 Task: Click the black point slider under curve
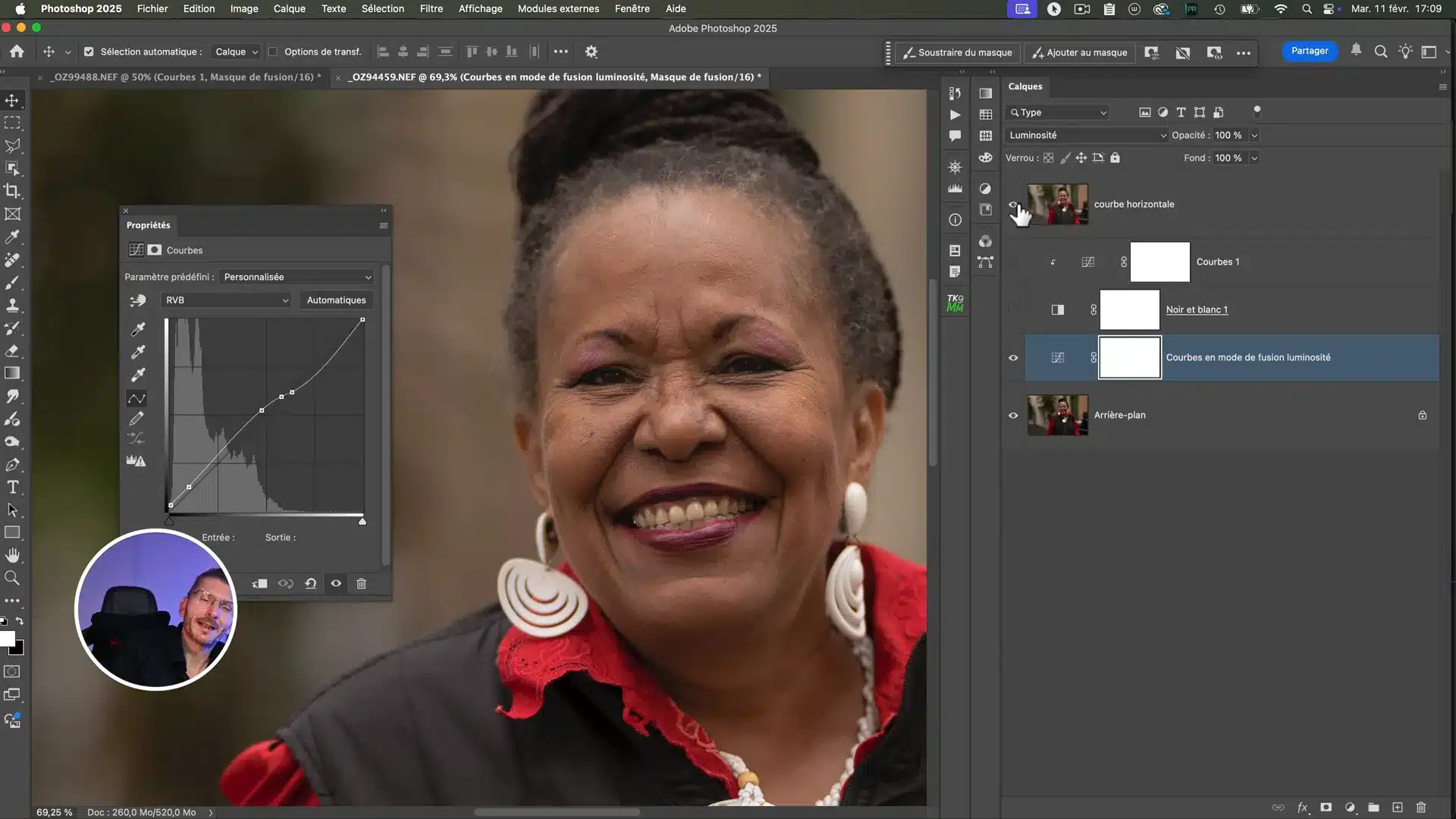tap(169, 520)
